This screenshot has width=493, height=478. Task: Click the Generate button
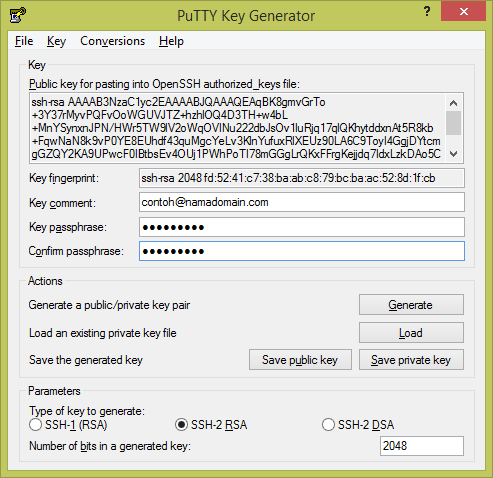(x=411, y=305)
